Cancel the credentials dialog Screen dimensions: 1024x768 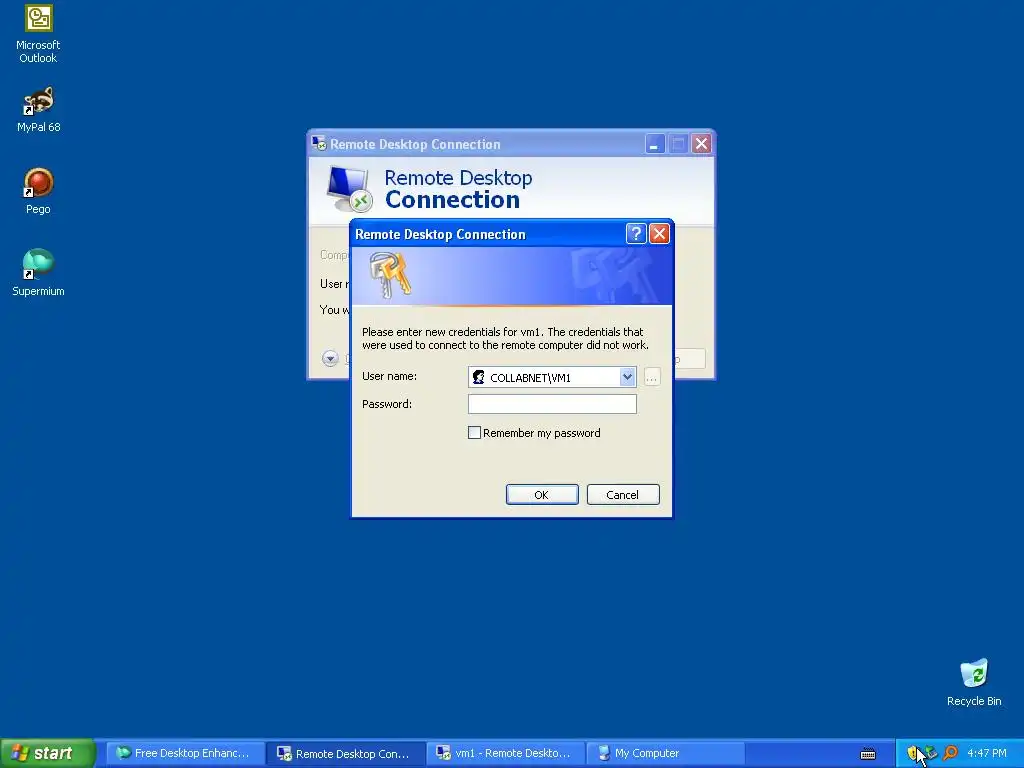tap(623, 494)
